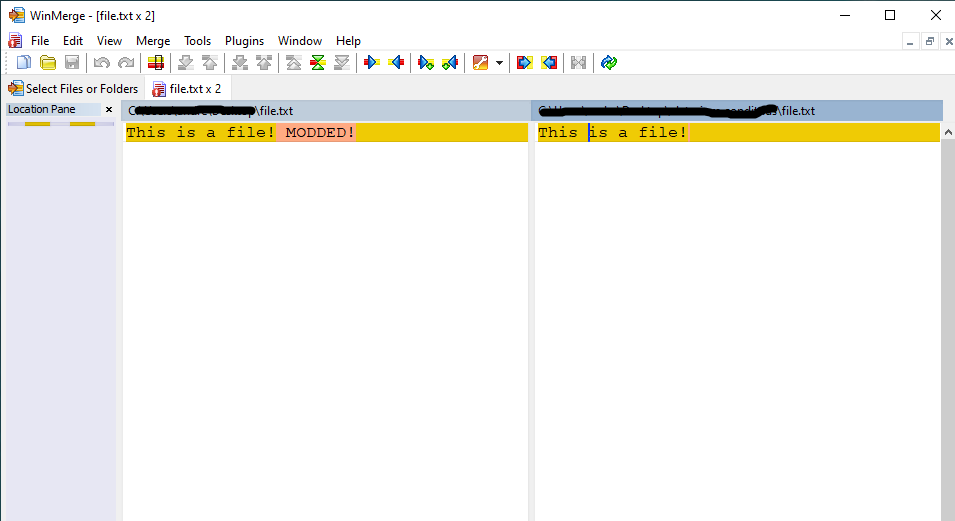This screenshot has width=955, height=521.
Task: Restore the inner document window
Action: click(929, 41)
